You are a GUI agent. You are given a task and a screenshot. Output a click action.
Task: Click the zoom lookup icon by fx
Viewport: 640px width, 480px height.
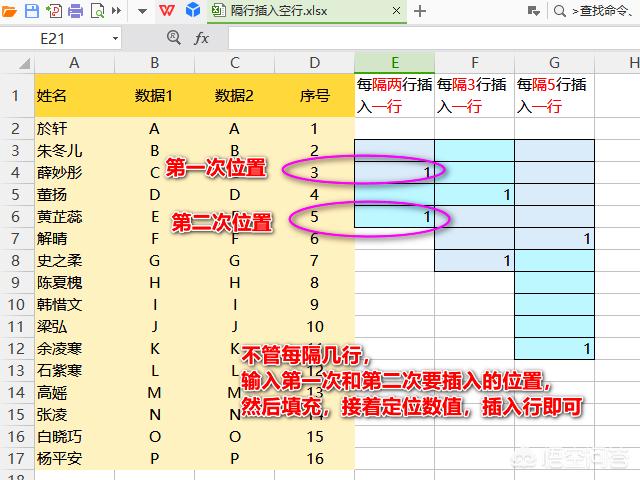(174, 38)
